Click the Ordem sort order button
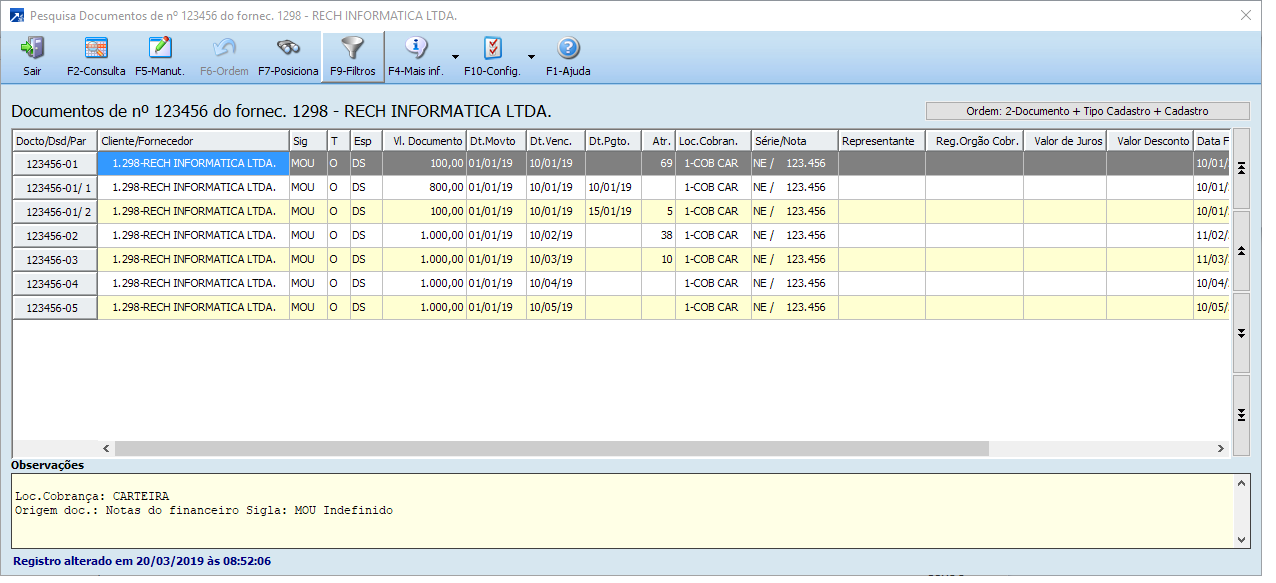Image resolution: width=1276 pixels, height=583 pixels. click(x=1087, y=111)
